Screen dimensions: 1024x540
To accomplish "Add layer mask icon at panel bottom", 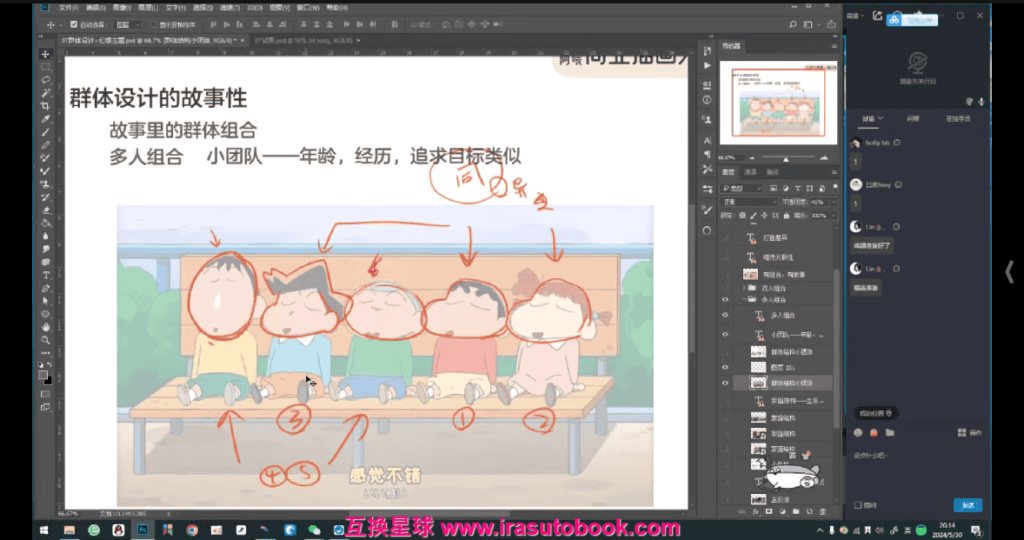I will pos(769,512).
